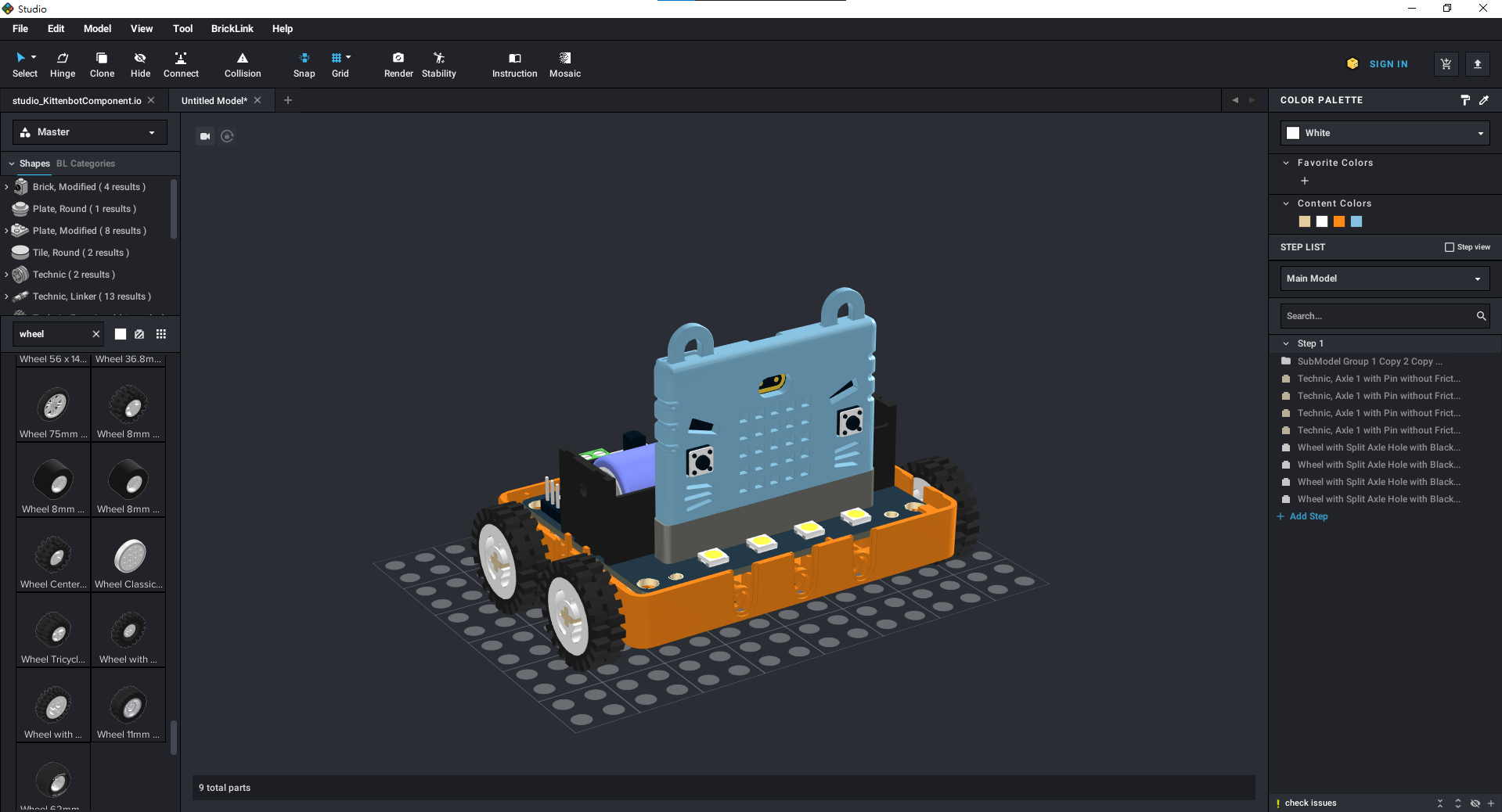Open the Render tool

coord(398,64)
